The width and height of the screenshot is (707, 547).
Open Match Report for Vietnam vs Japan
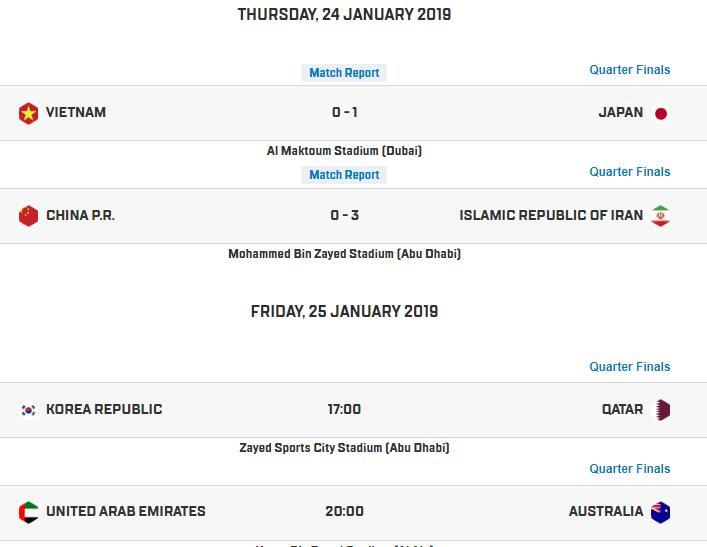pyautogui.click(x=344, y=73)
